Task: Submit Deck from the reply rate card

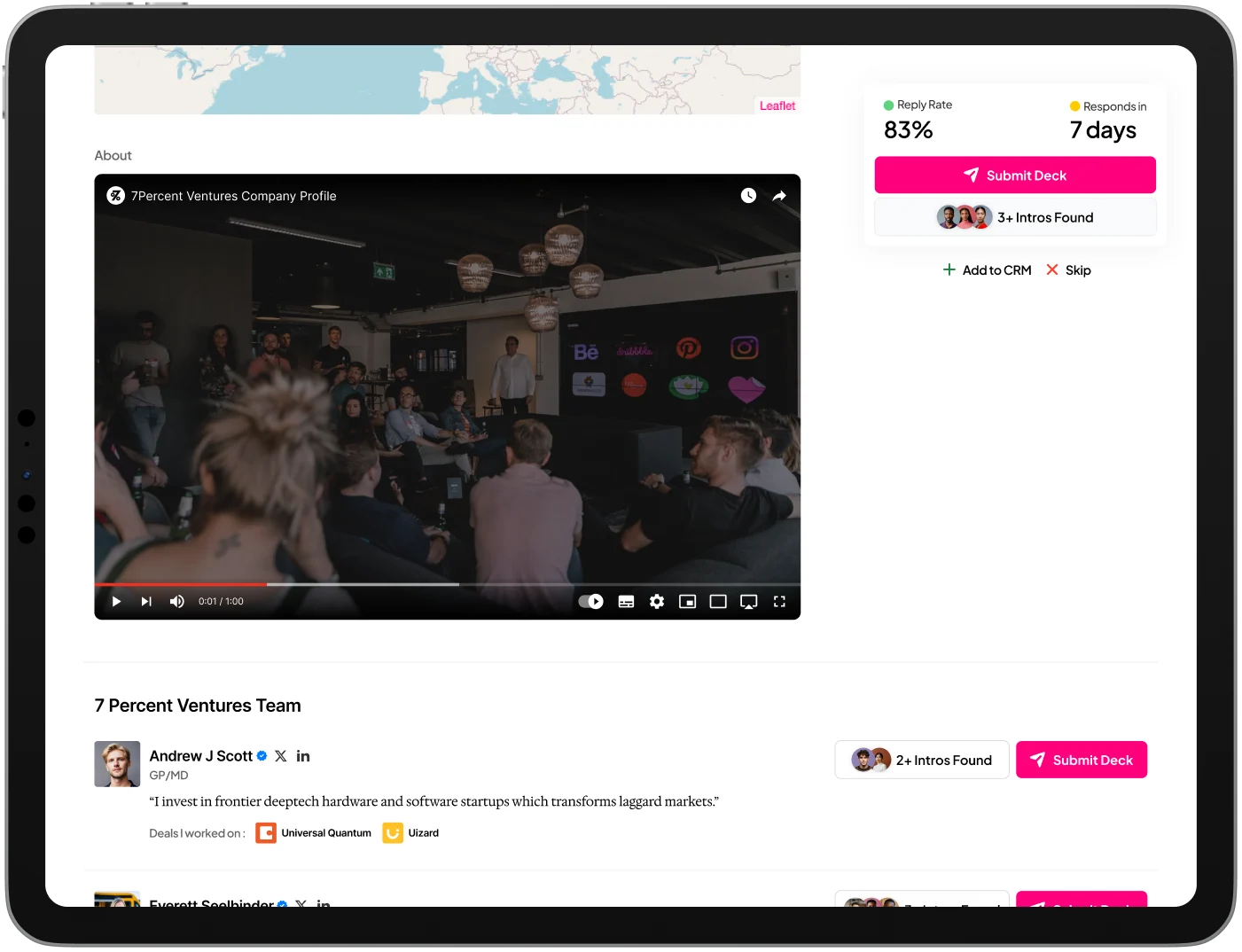Action: (x=1015, y=175)
